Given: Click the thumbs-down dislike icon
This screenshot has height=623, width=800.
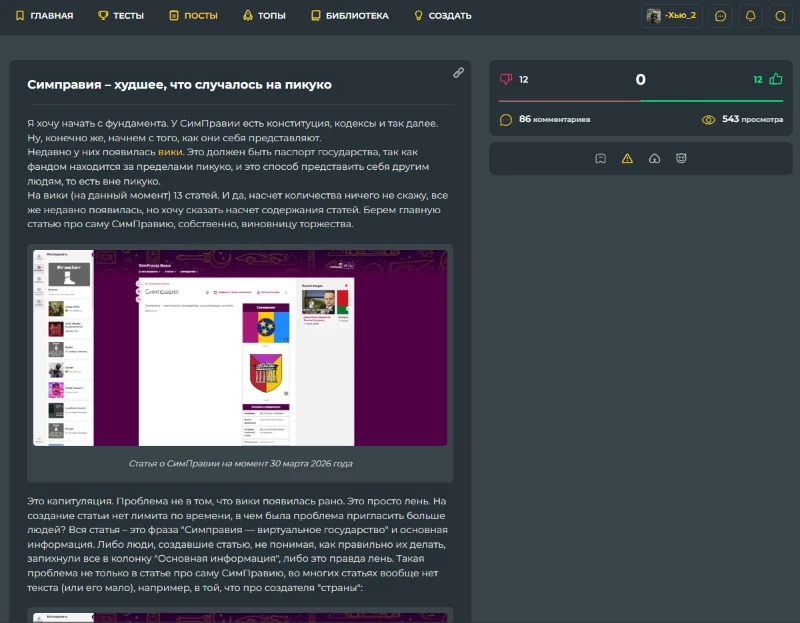Looking at the screenshot, I should click(x=506, y=79).
